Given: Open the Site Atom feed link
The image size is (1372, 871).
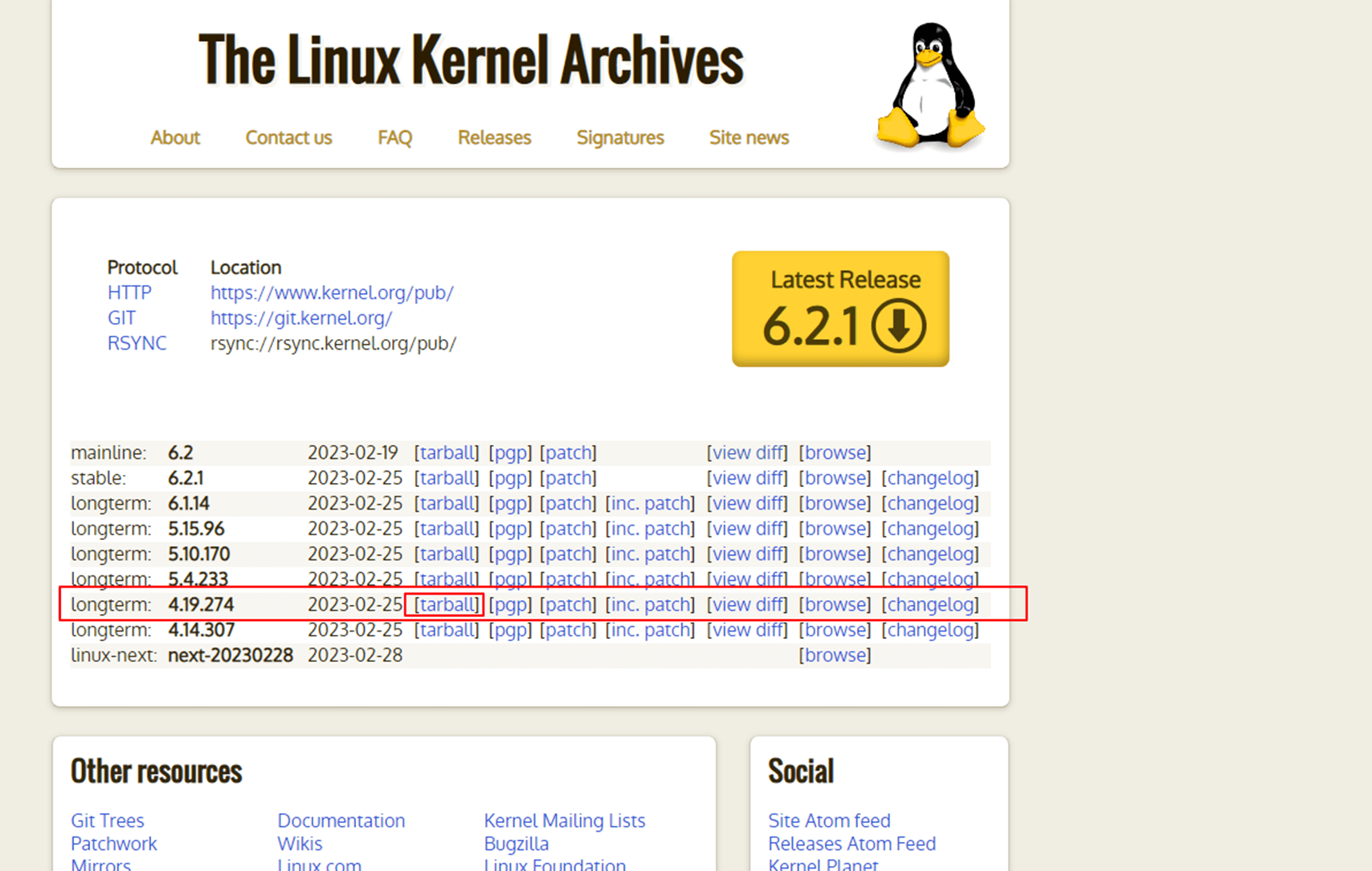Looking at the screenshot, I should [829, 820].
